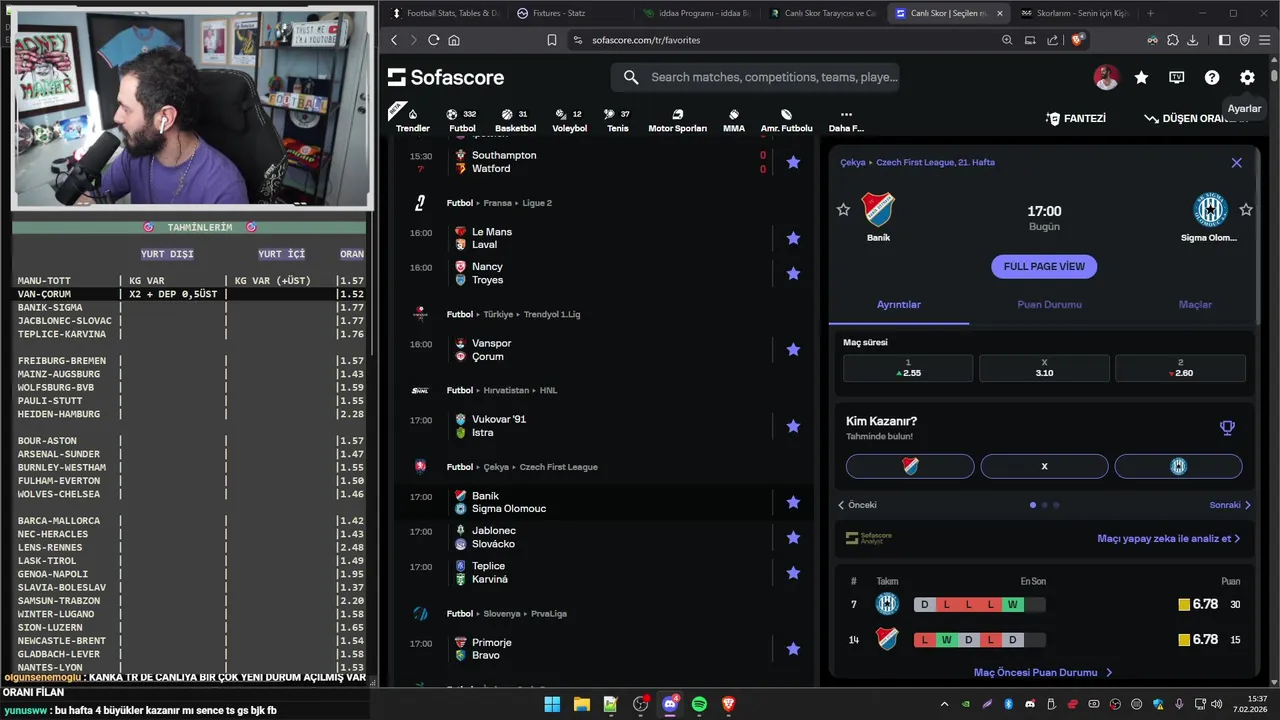1280x720 pixels.
Task: Unfavorite the Vukovar '91 vs Istra match
Action: coord(793,426)
